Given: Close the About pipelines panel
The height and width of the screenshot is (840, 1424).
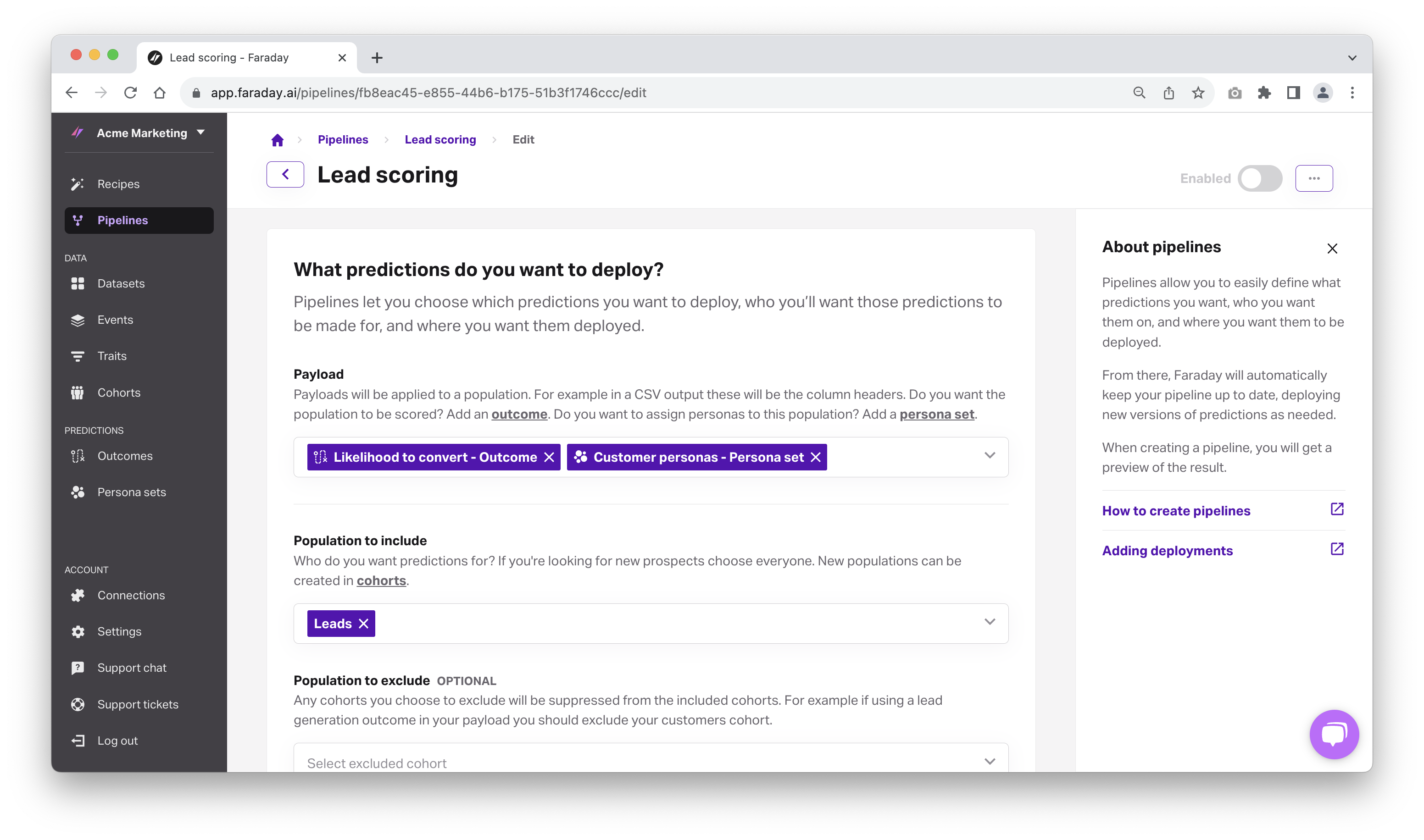Looking at the screenshot, I should [x=1332, y=249].
